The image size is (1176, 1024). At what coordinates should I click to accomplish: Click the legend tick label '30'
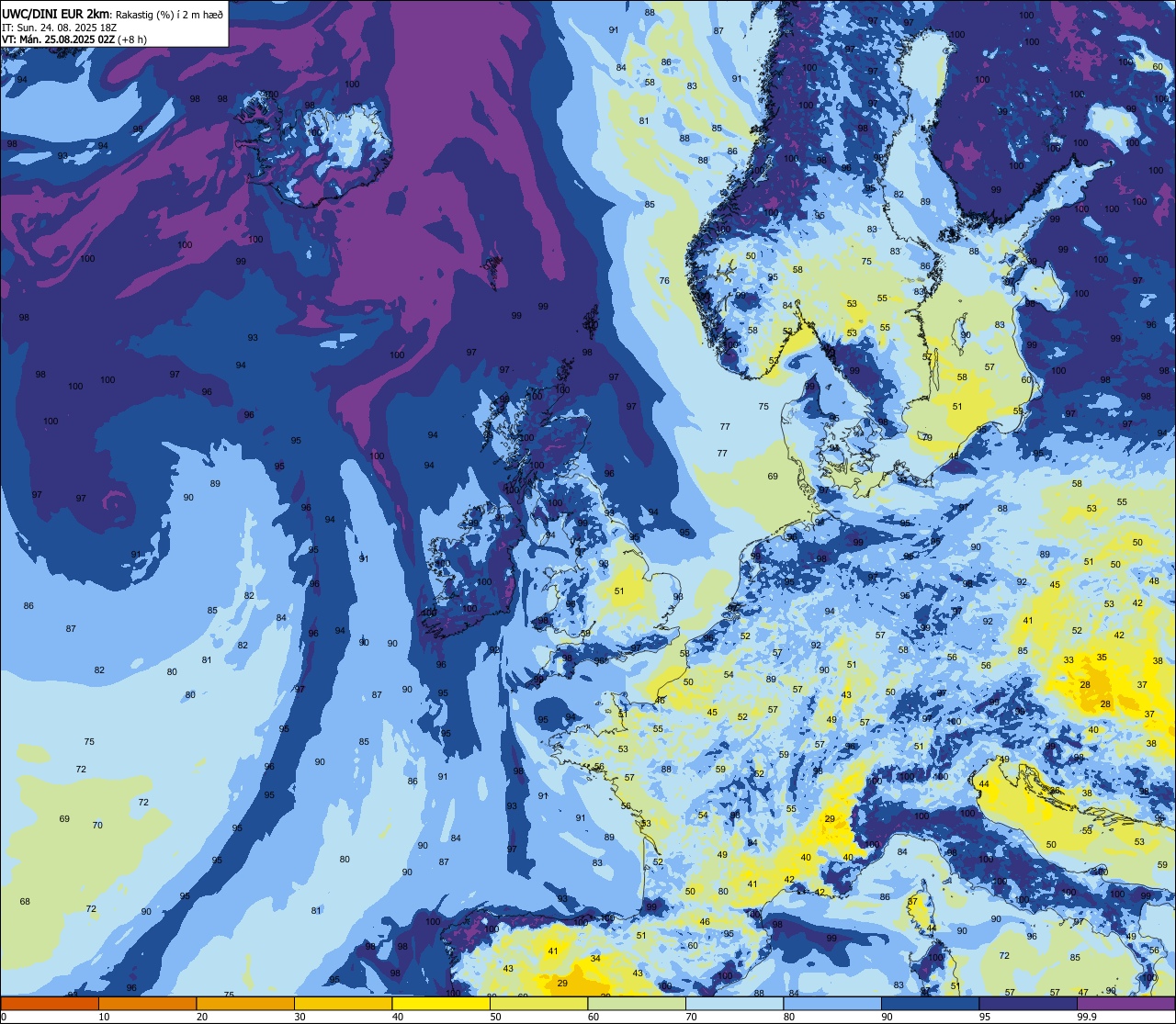(x=300, y=1016)
